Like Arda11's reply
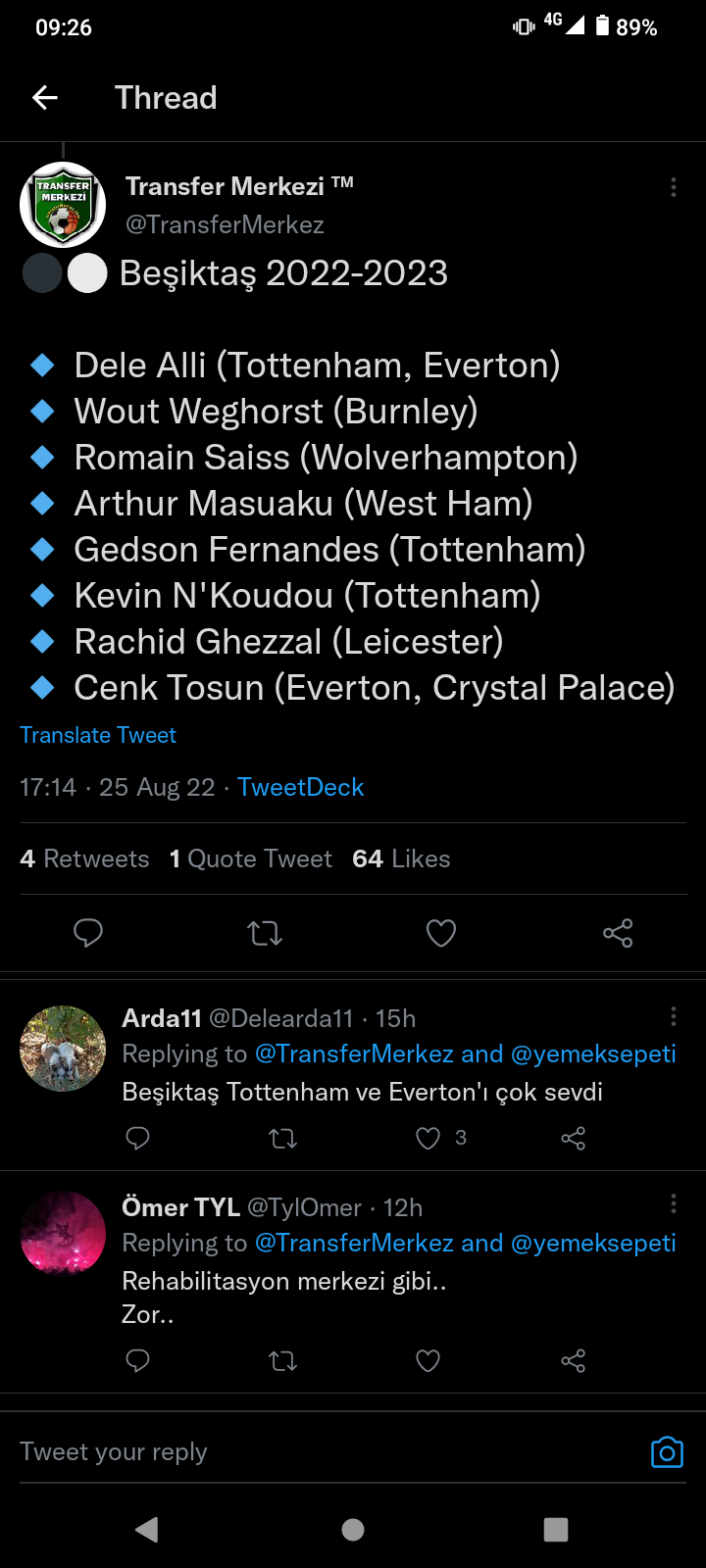This screenshot has height=1568, width=706. [429, 1138]
